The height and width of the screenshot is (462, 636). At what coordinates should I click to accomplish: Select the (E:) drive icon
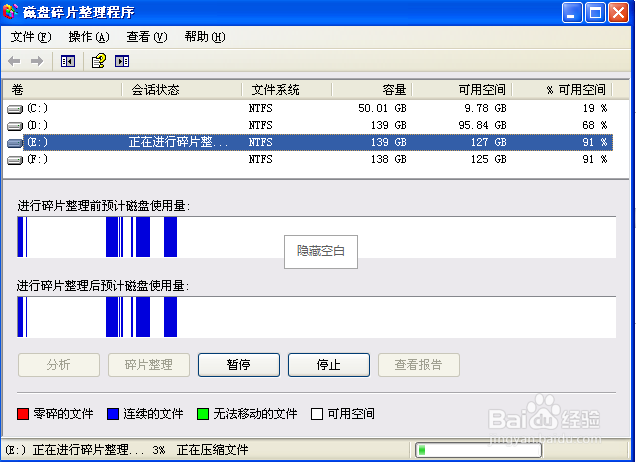[15, 143]
